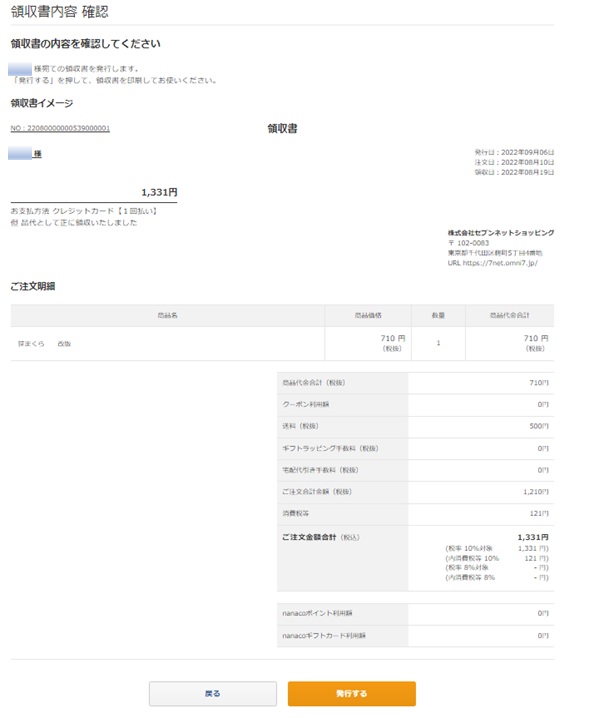Click the receipt number NO: 2208000000539000001
The image size is (604, 718).
tap(60, 129)
